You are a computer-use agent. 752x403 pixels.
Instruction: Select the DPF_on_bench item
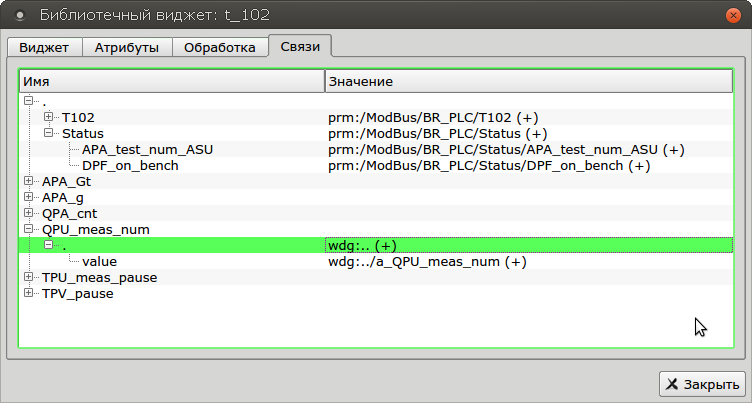pyautogui.click(x=130, y=166)
